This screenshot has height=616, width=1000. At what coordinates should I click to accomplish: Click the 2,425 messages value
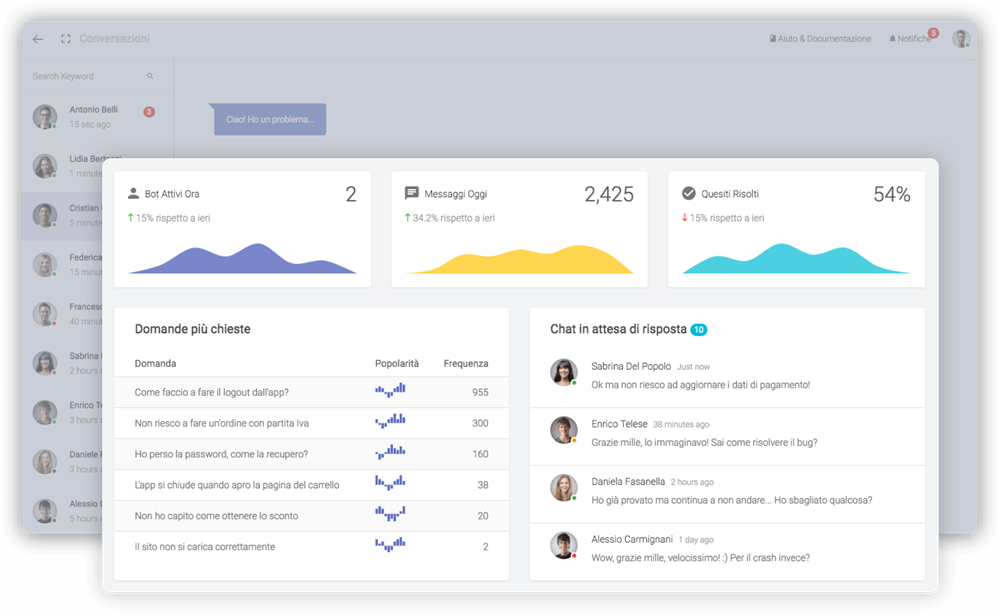click(x=609, y=194)
